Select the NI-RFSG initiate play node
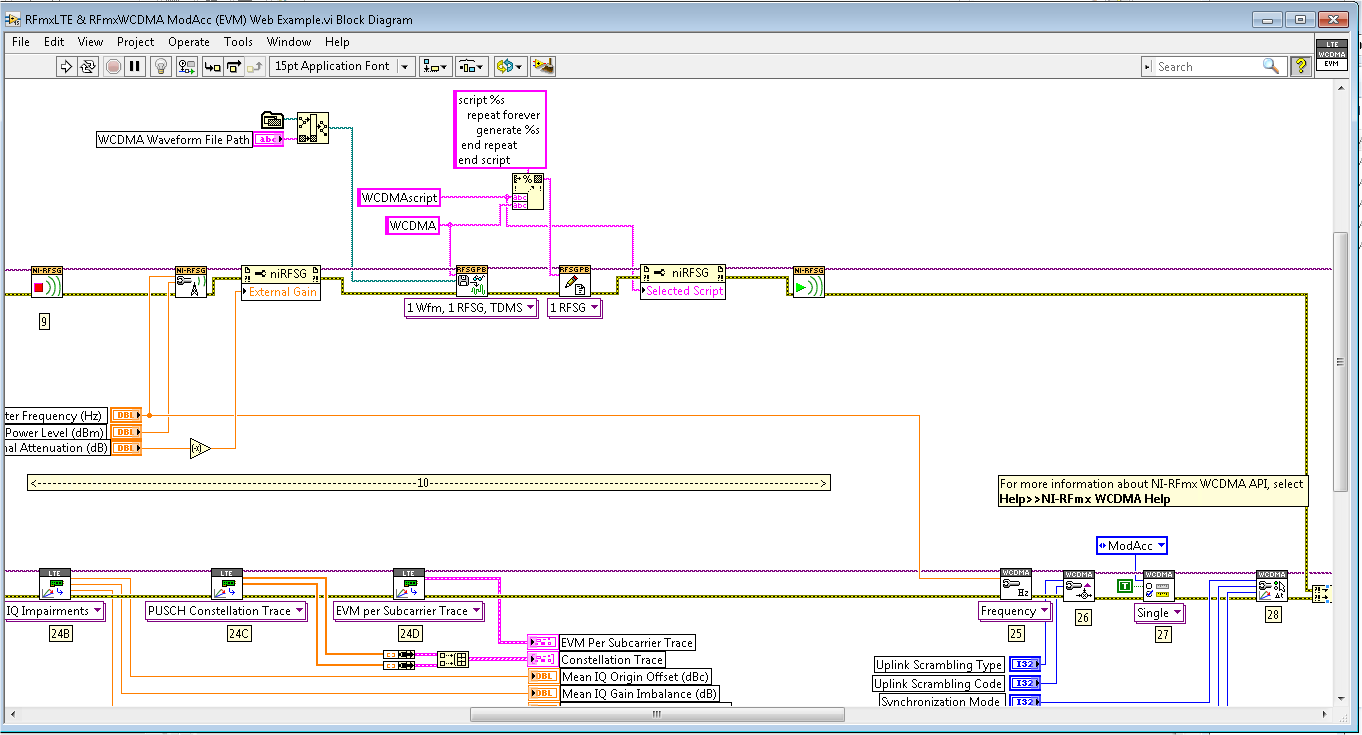 coord(809,283)
